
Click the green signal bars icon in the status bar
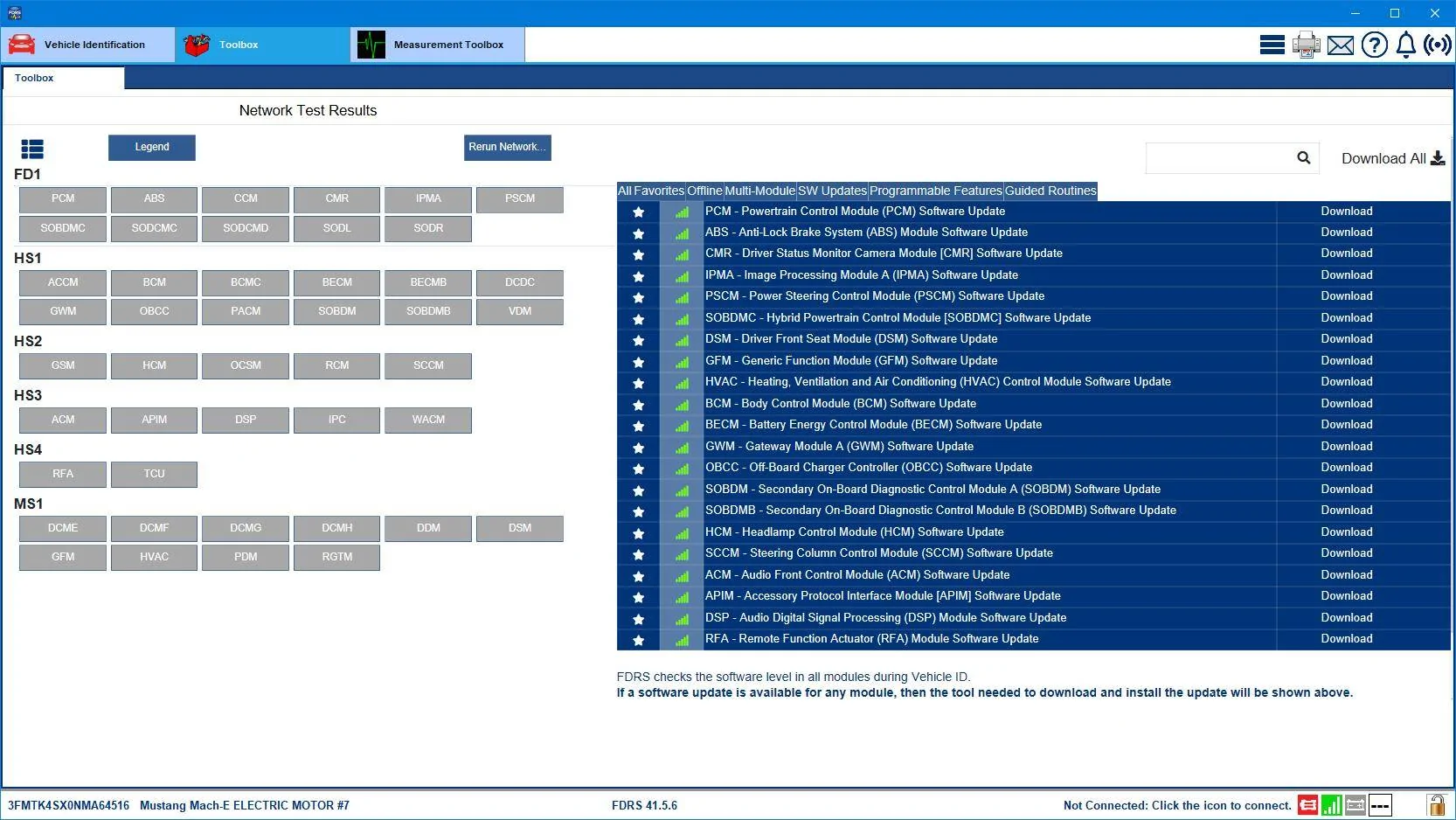[1331, 805]
